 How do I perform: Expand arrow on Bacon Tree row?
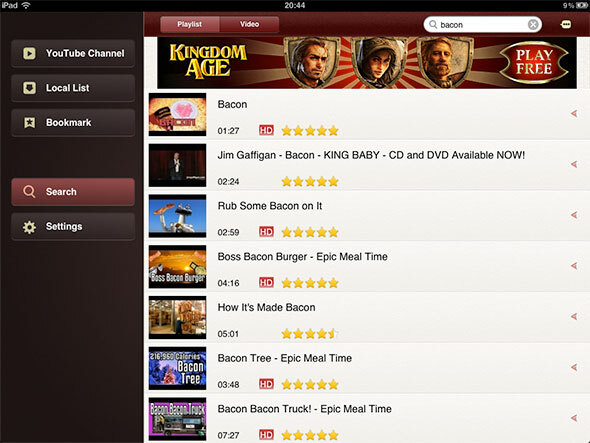[x=574, y=367]
